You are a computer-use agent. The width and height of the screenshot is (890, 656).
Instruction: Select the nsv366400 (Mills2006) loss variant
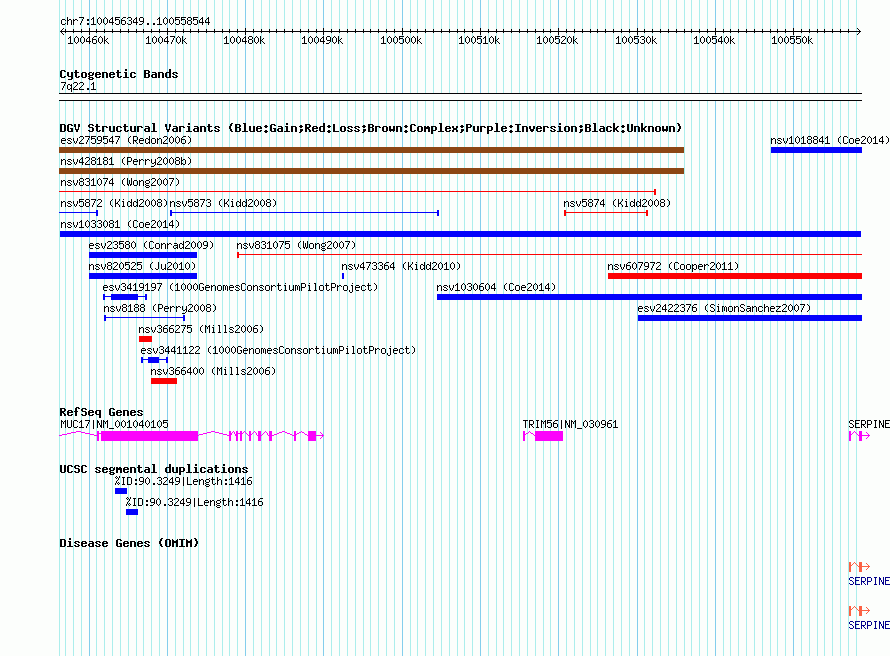pos(164,381)
